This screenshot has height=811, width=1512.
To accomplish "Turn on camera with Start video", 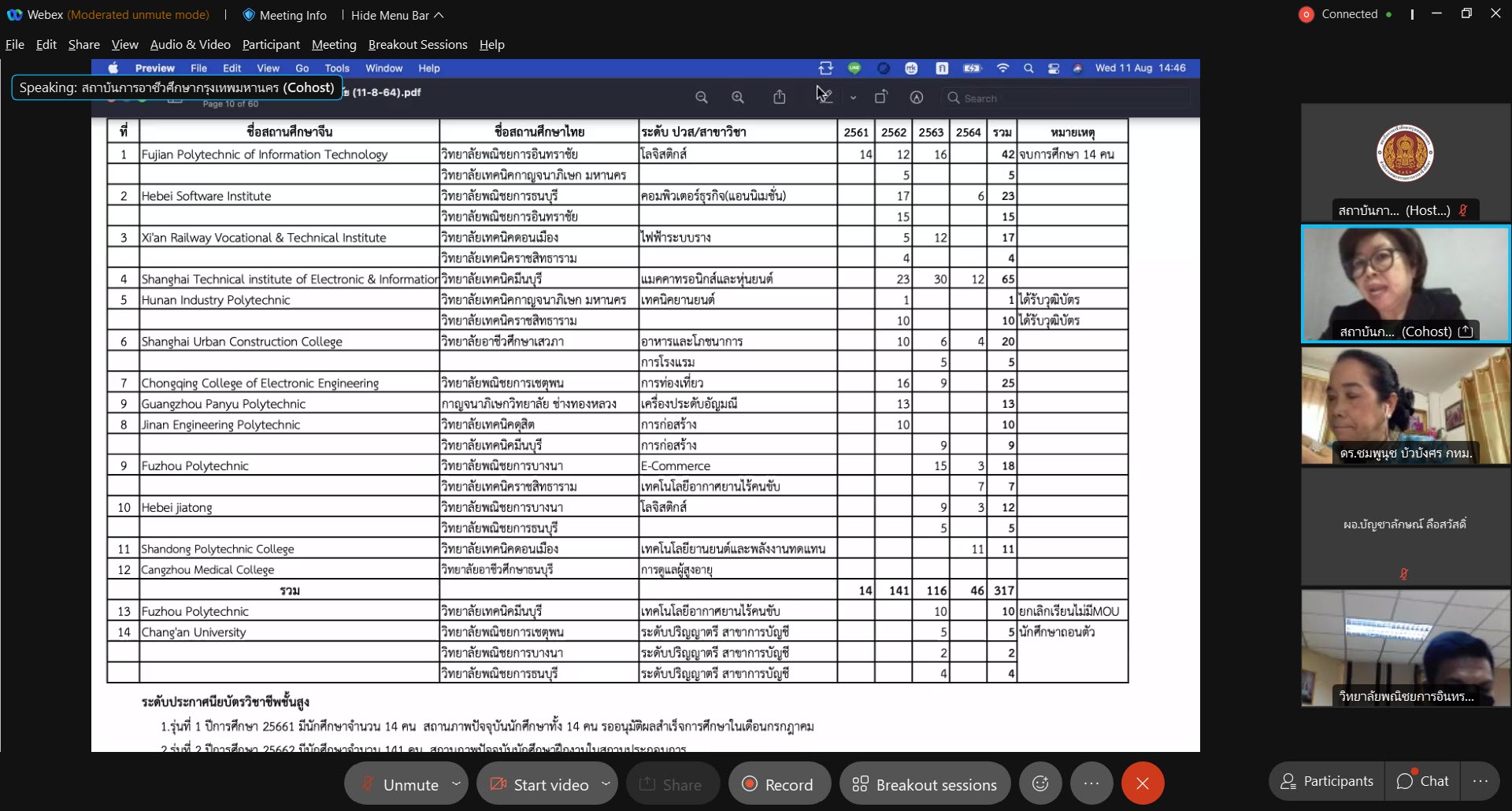I will point(539,784).
